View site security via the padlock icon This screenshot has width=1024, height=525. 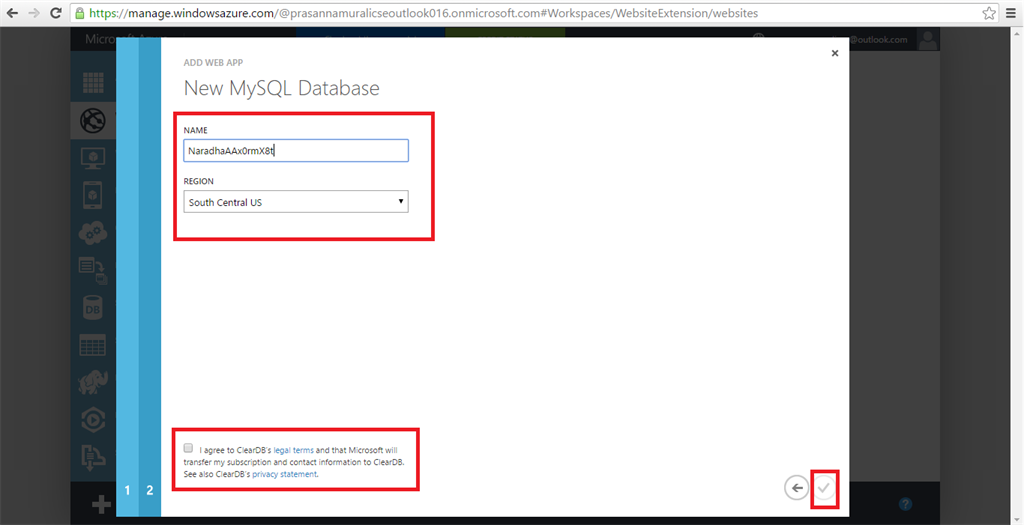[x=80, y=13]
